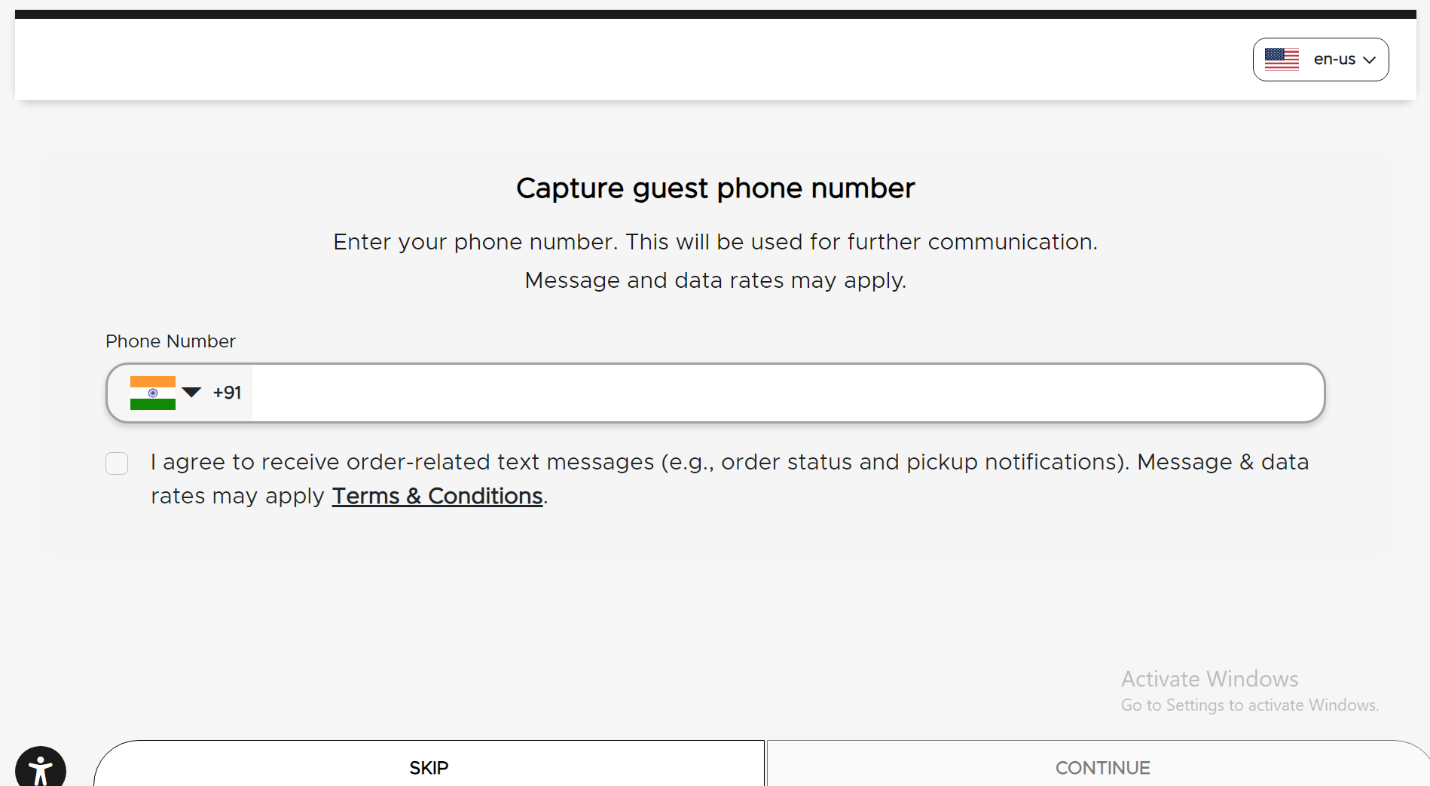1430x786 pixels.
Task: Click 'Go to Settings to activate Windows' text
Action: (x=1250, y=705)
